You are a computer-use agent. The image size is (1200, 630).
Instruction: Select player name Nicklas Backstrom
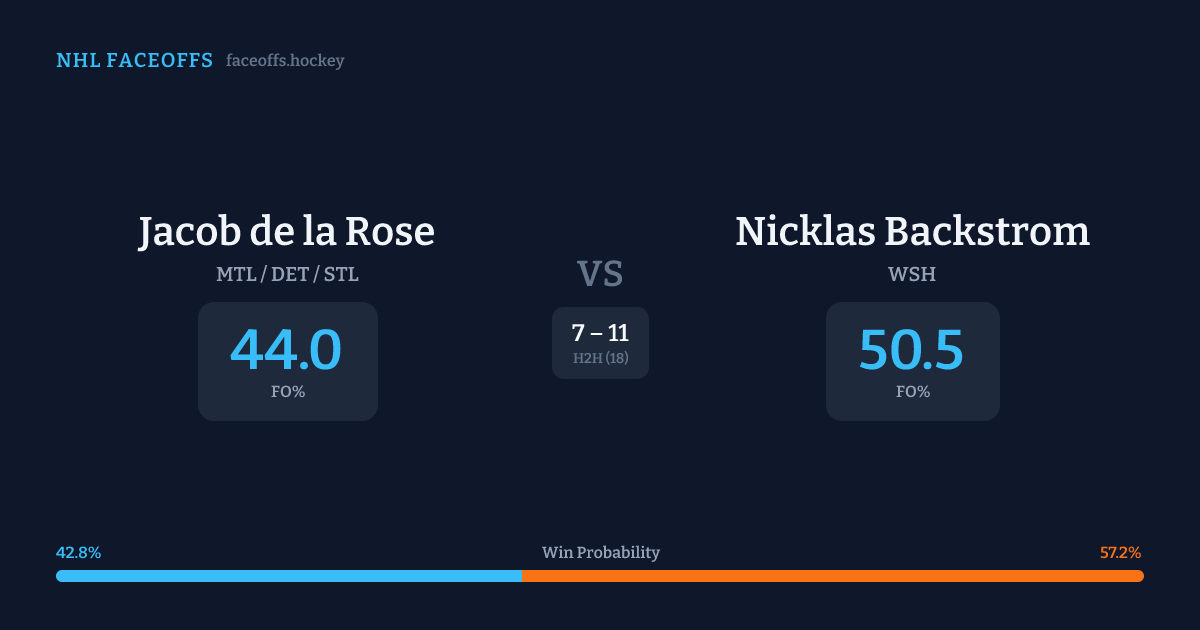click(912, 232)
